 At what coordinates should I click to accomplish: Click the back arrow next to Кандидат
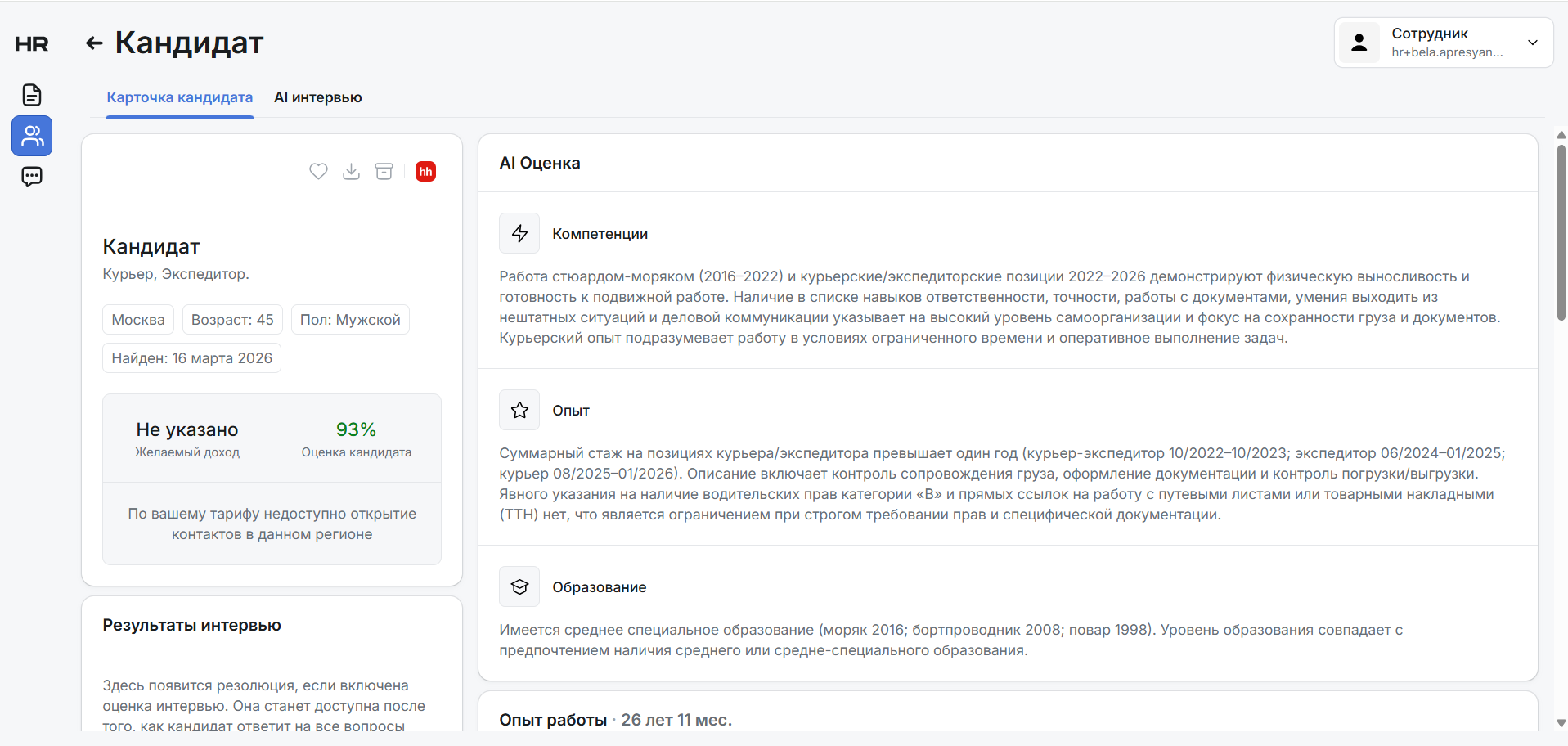click(94, 43)
